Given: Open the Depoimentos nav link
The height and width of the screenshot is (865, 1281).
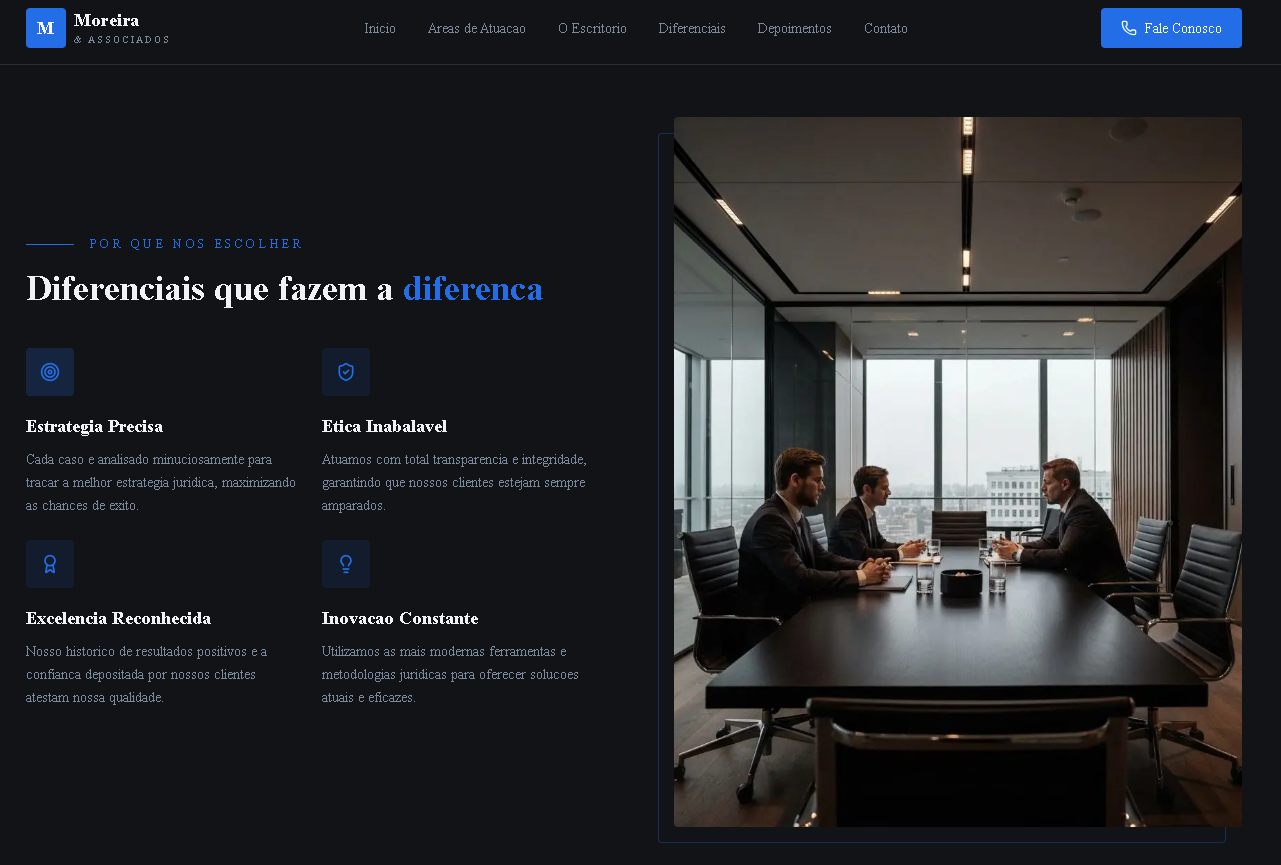Looking at the screenshot, I should [794, 29].
